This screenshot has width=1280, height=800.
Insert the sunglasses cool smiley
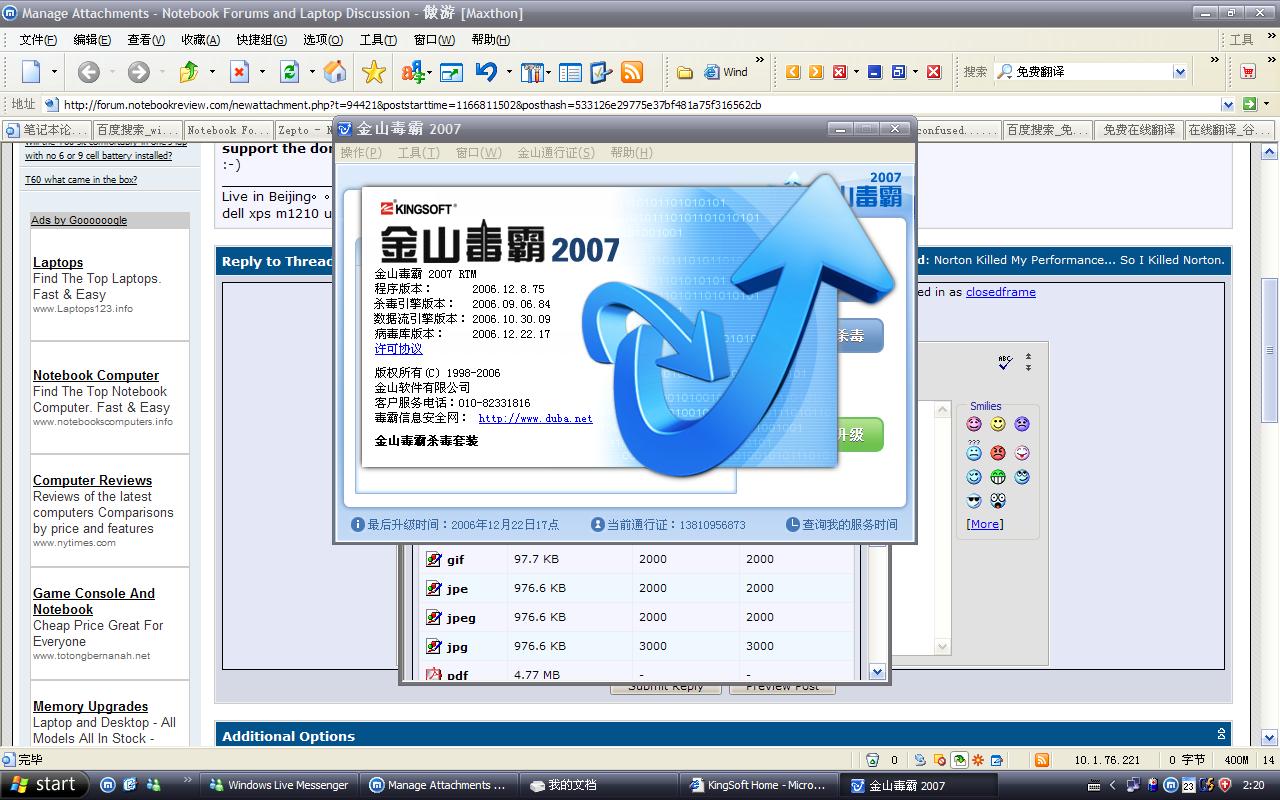(x=974, y=501)
